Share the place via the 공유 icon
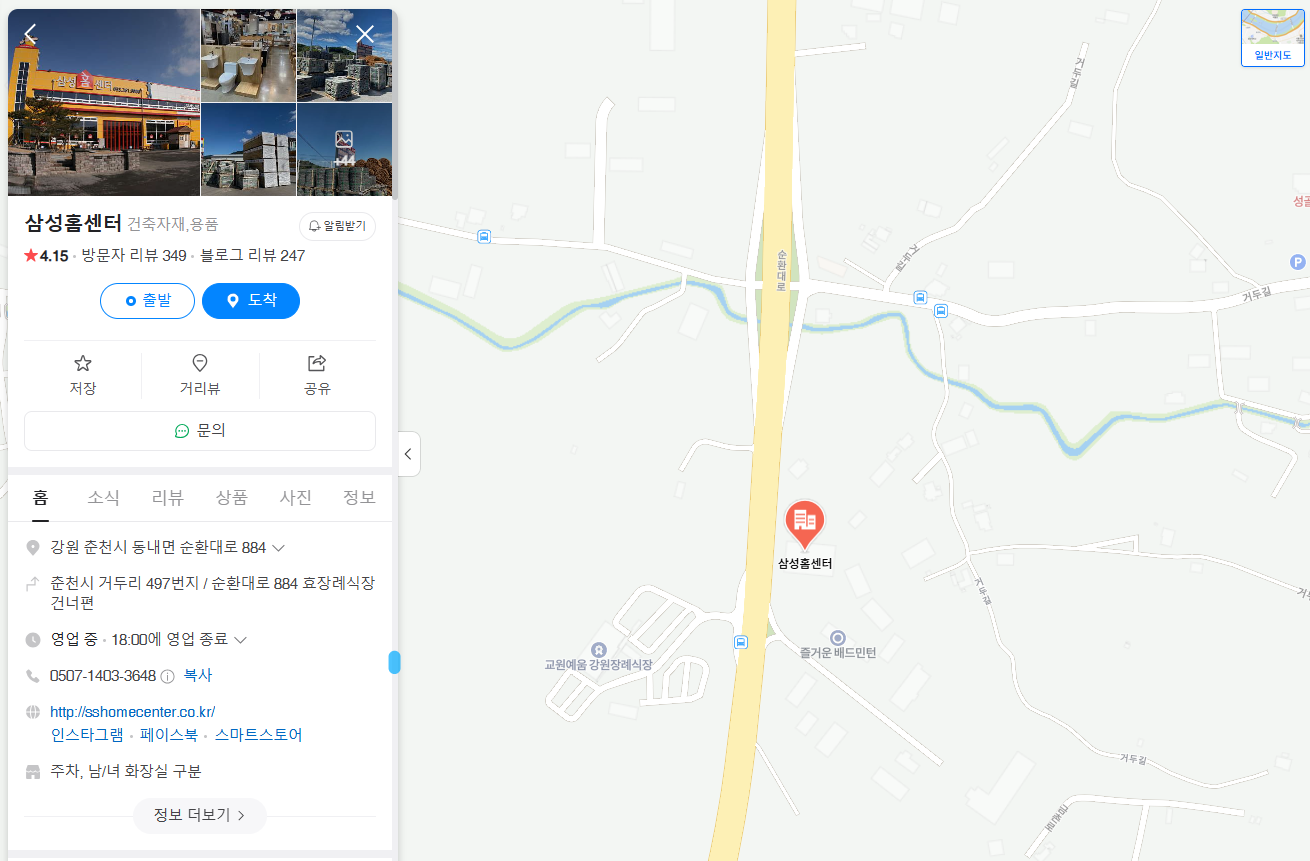 tap(317, 375)
